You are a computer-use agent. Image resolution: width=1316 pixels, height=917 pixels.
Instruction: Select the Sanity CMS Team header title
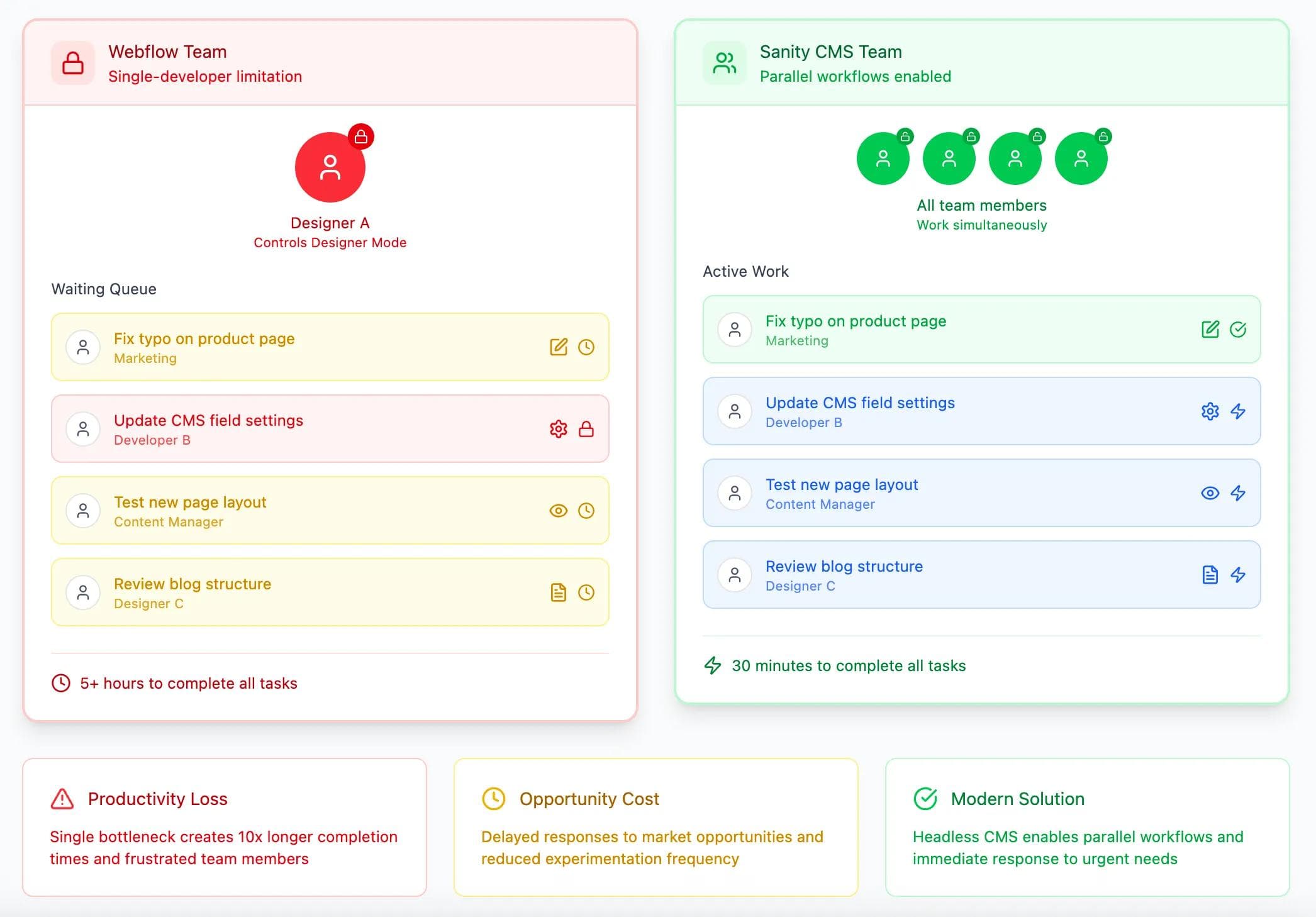[830, 52]
